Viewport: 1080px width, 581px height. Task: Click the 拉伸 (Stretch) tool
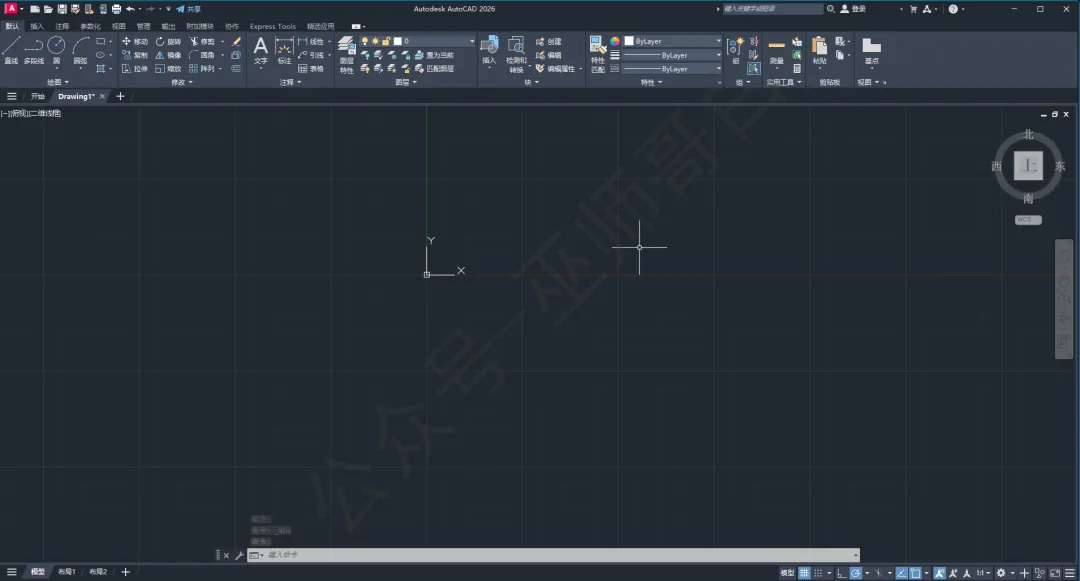pos(135,69)
